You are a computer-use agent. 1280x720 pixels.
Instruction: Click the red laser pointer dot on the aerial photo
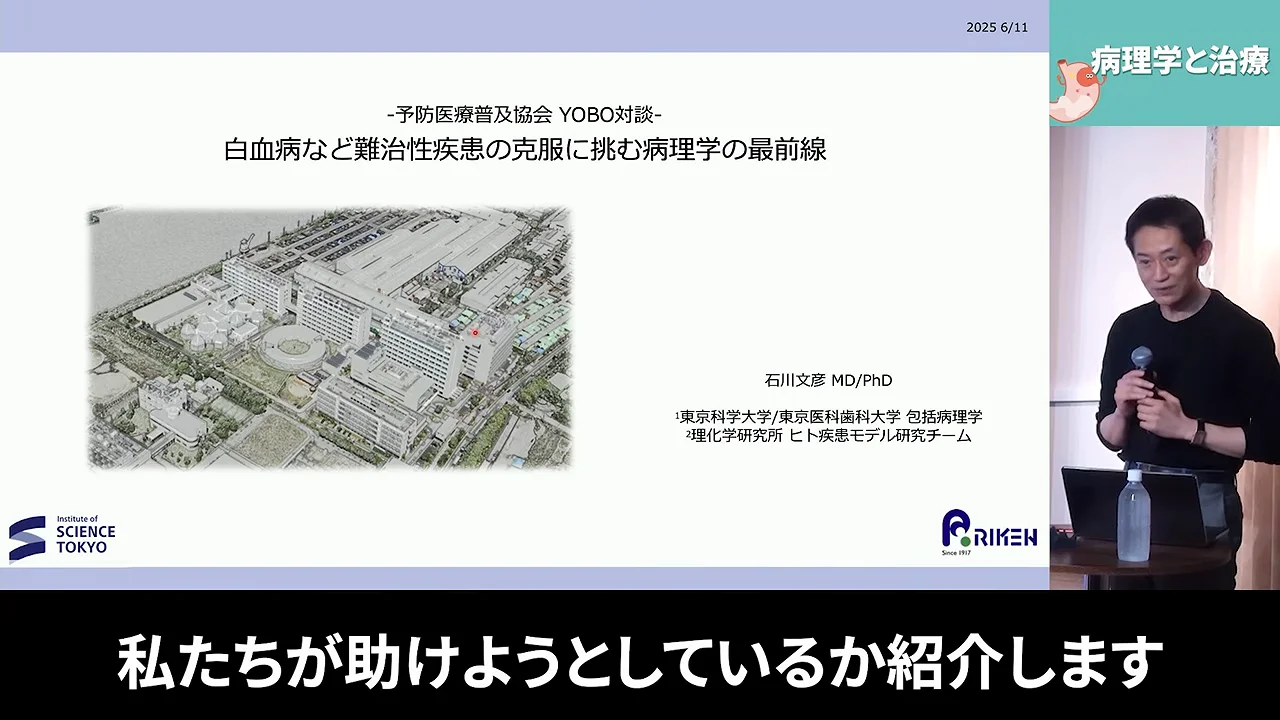[475, 332]
